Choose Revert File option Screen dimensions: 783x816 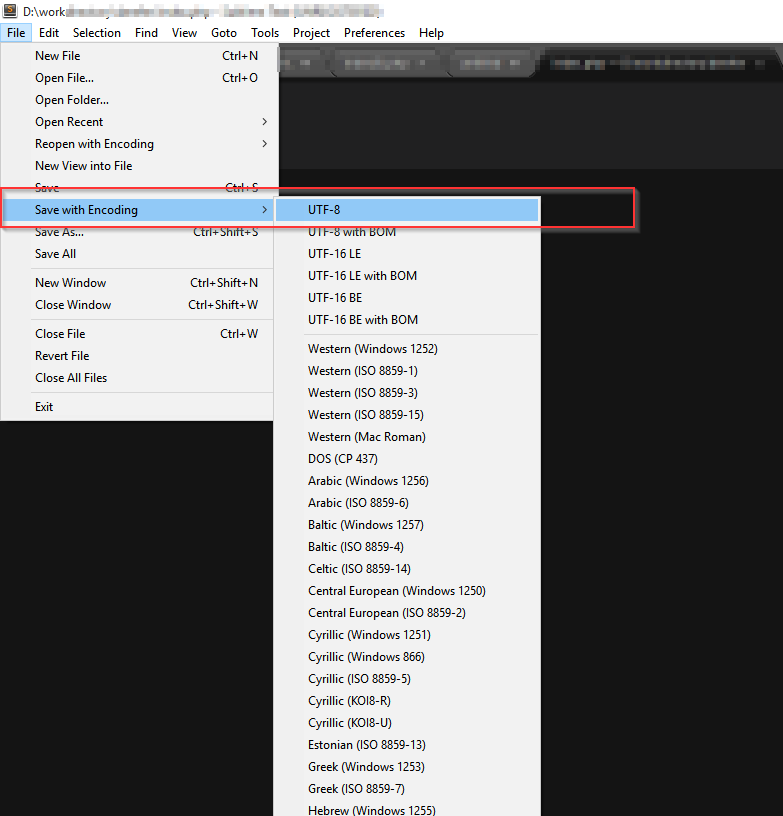tap(62, 356)
